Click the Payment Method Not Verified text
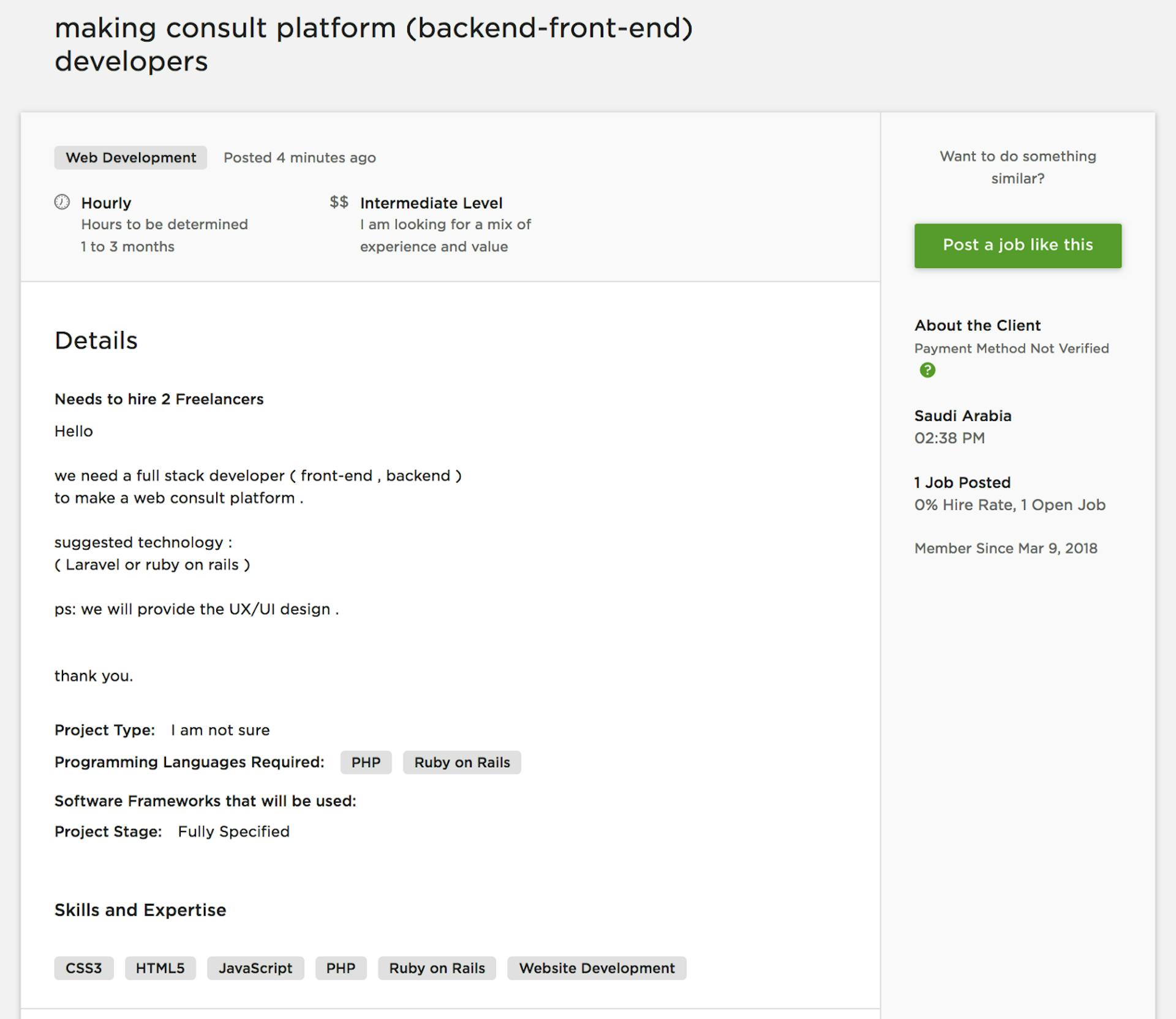The width and height of the screenshot is (1176, 1019). click(x=1011, y=348)
